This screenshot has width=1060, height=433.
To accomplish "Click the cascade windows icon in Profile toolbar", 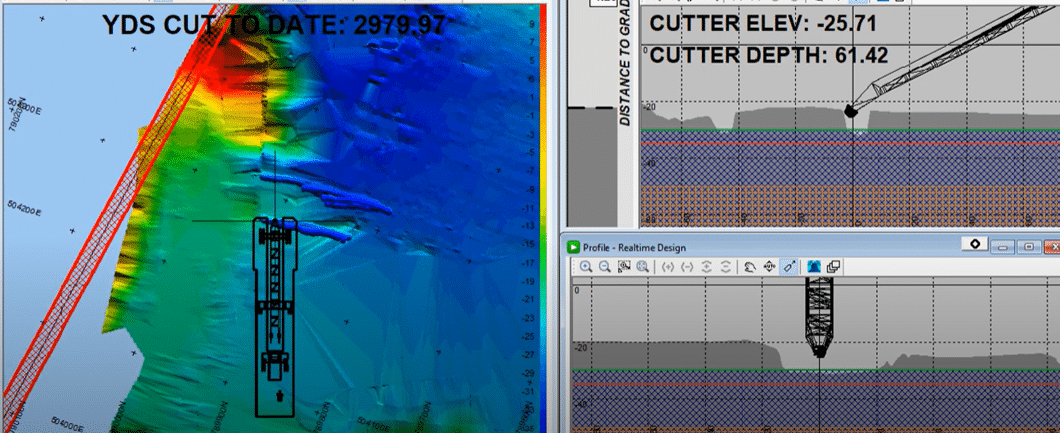I will 834,267.
